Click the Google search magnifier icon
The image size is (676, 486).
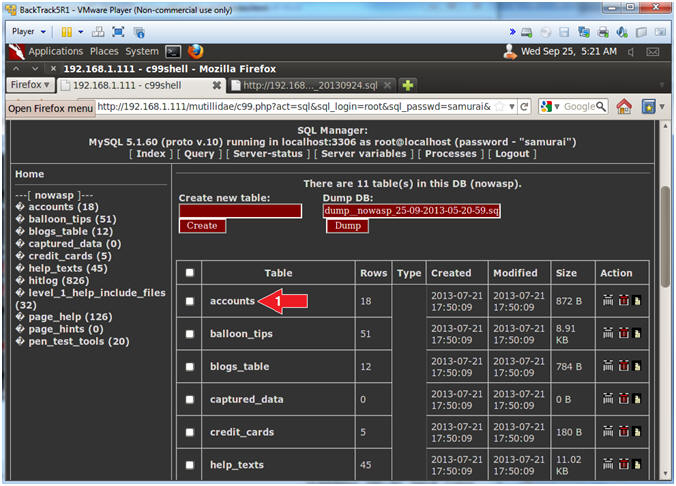(x=601, y=106)
